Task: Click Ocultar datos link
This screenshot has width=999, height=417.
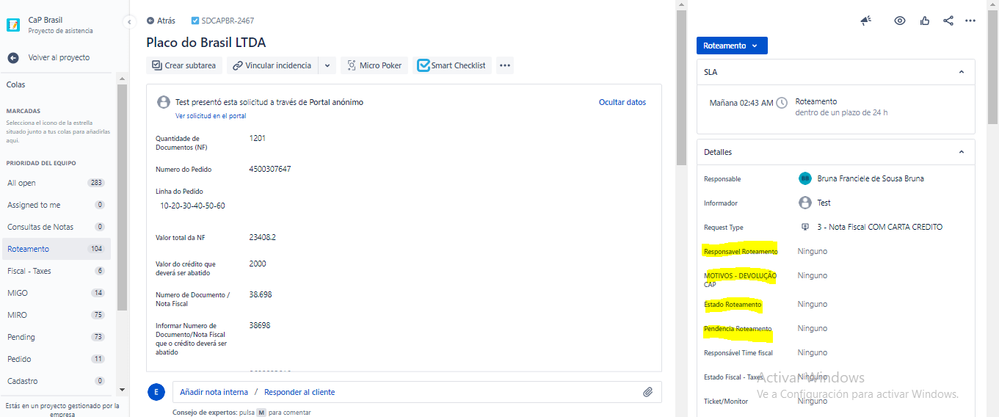Action: (622, 102)
